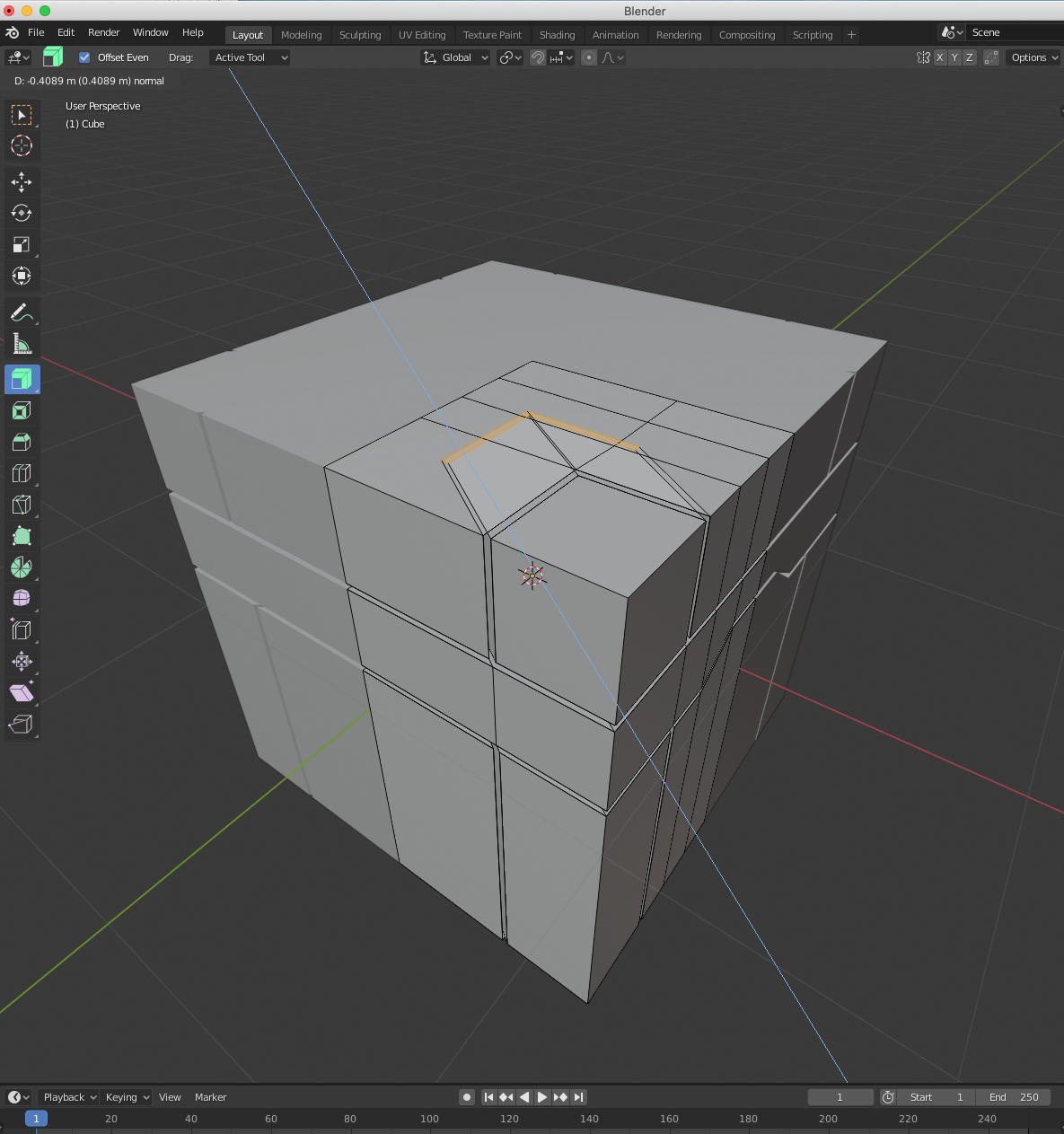The image size is (1064, 1134).
Task: Open the Active Tool drag dropdown
Action: (249, 57)
